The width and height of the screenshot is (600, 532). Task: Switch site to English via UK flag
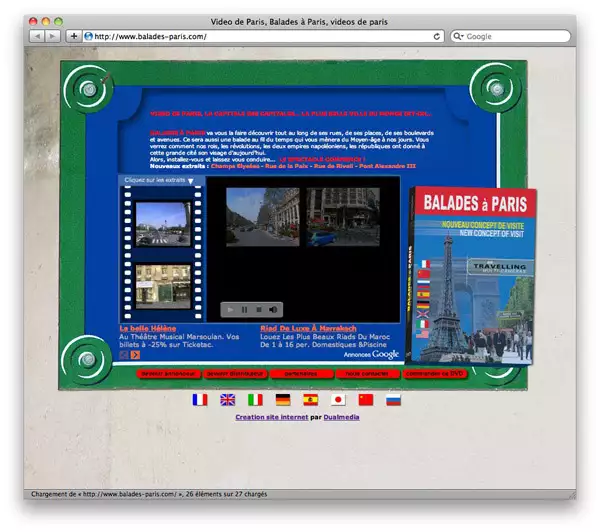click(x=228, y=400)
